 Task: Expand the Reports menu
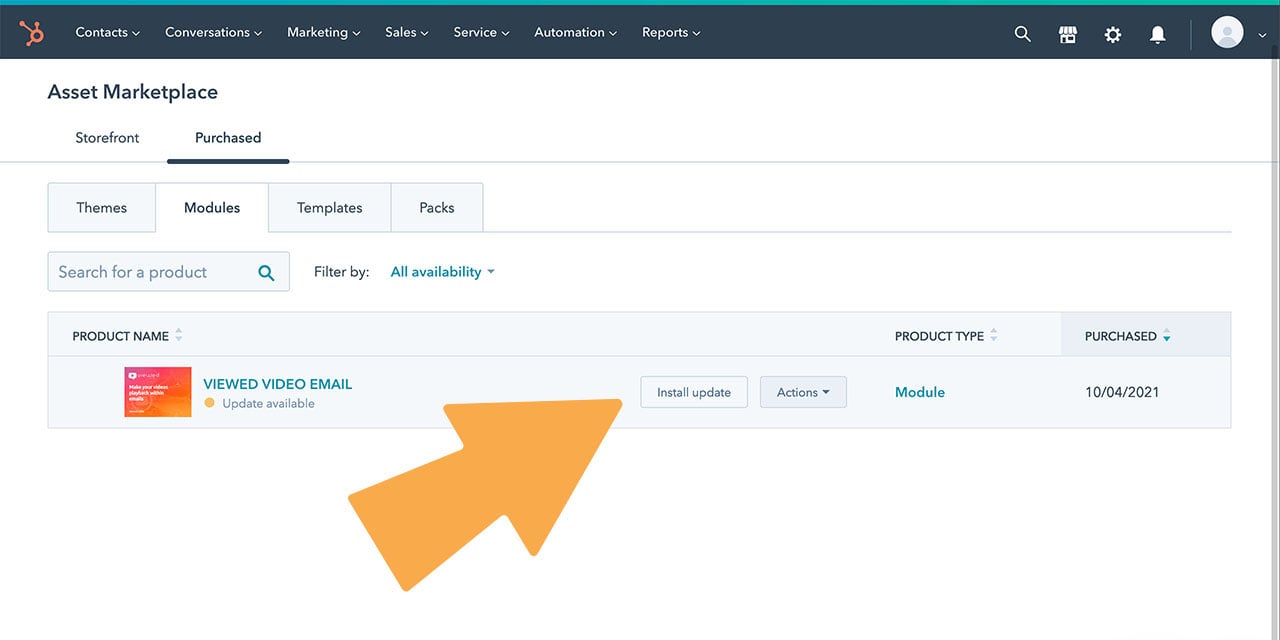(671, 33)
